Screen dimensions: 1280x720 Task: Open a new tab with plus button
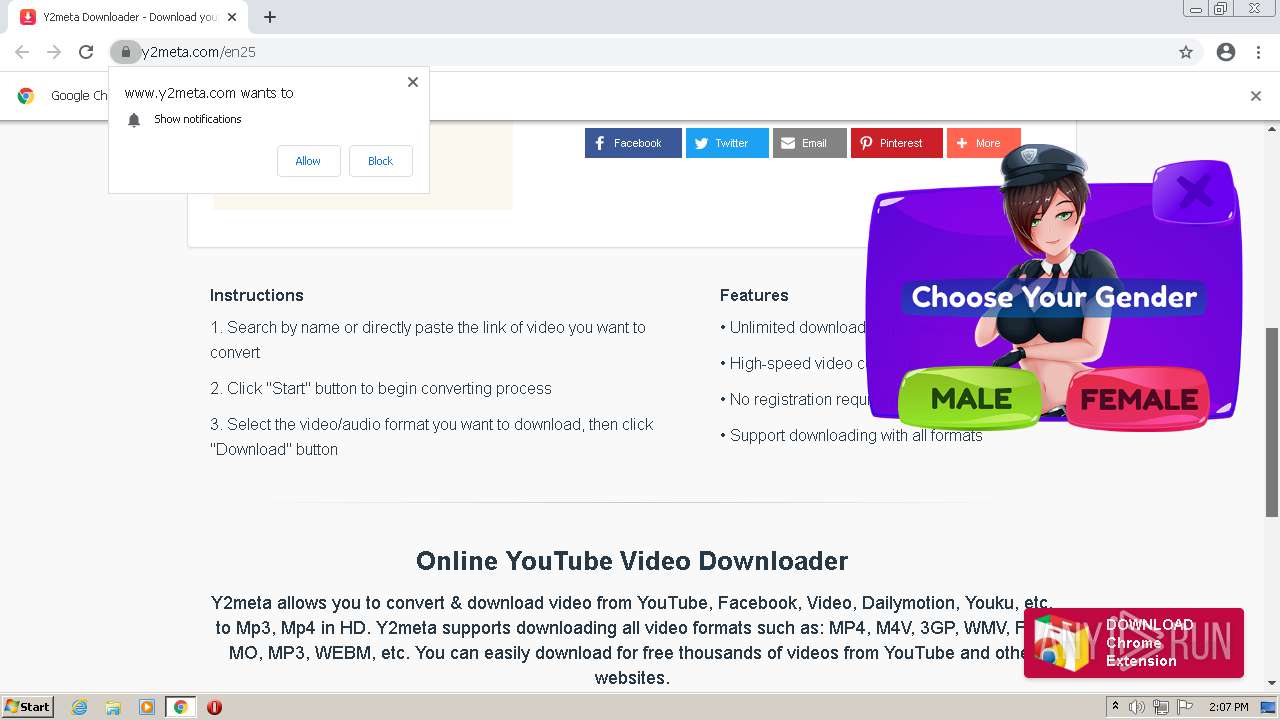click(x=270, y=17)
